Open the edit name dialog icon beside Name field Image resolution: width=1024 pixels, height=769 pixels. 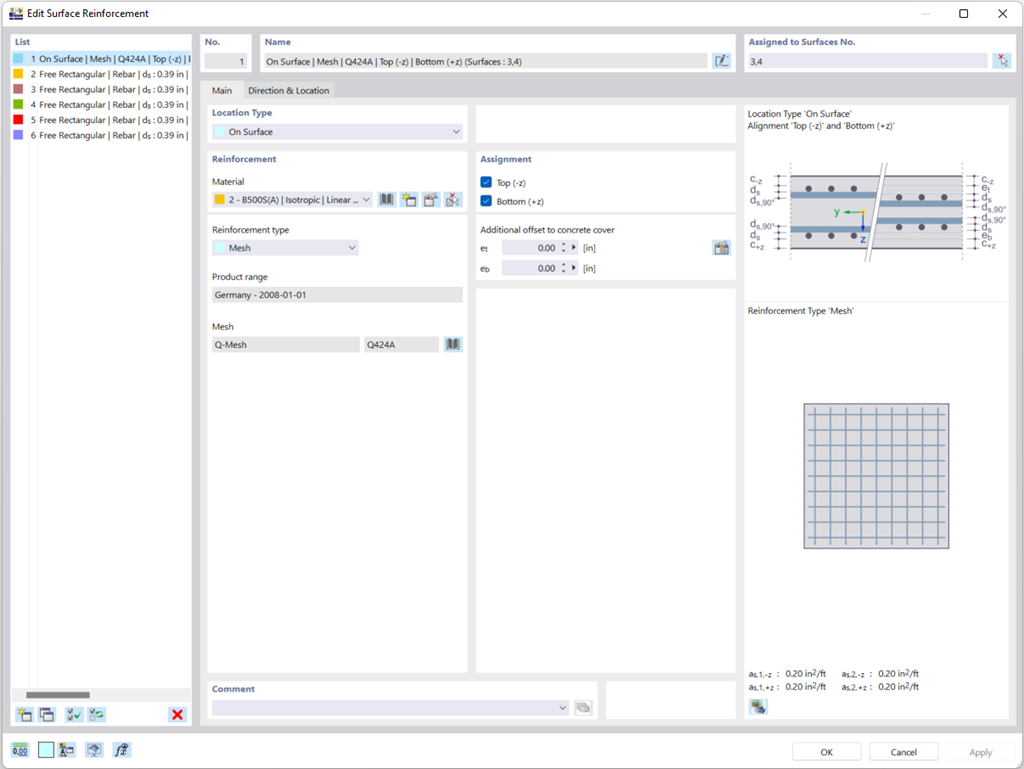[722, 61]
